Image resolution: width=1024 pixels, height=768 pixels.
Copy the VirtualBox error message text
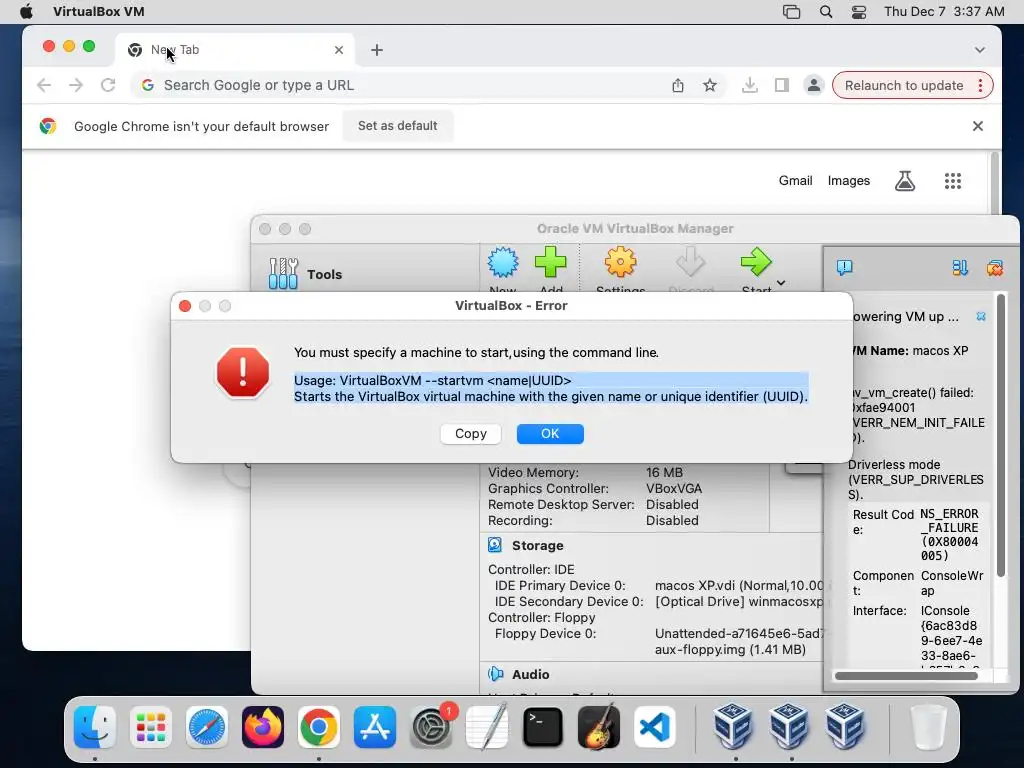click(470, 434)
